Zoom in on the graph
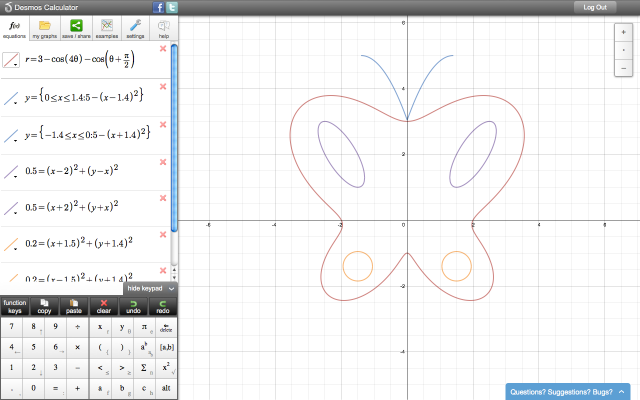 click(624, 32)
